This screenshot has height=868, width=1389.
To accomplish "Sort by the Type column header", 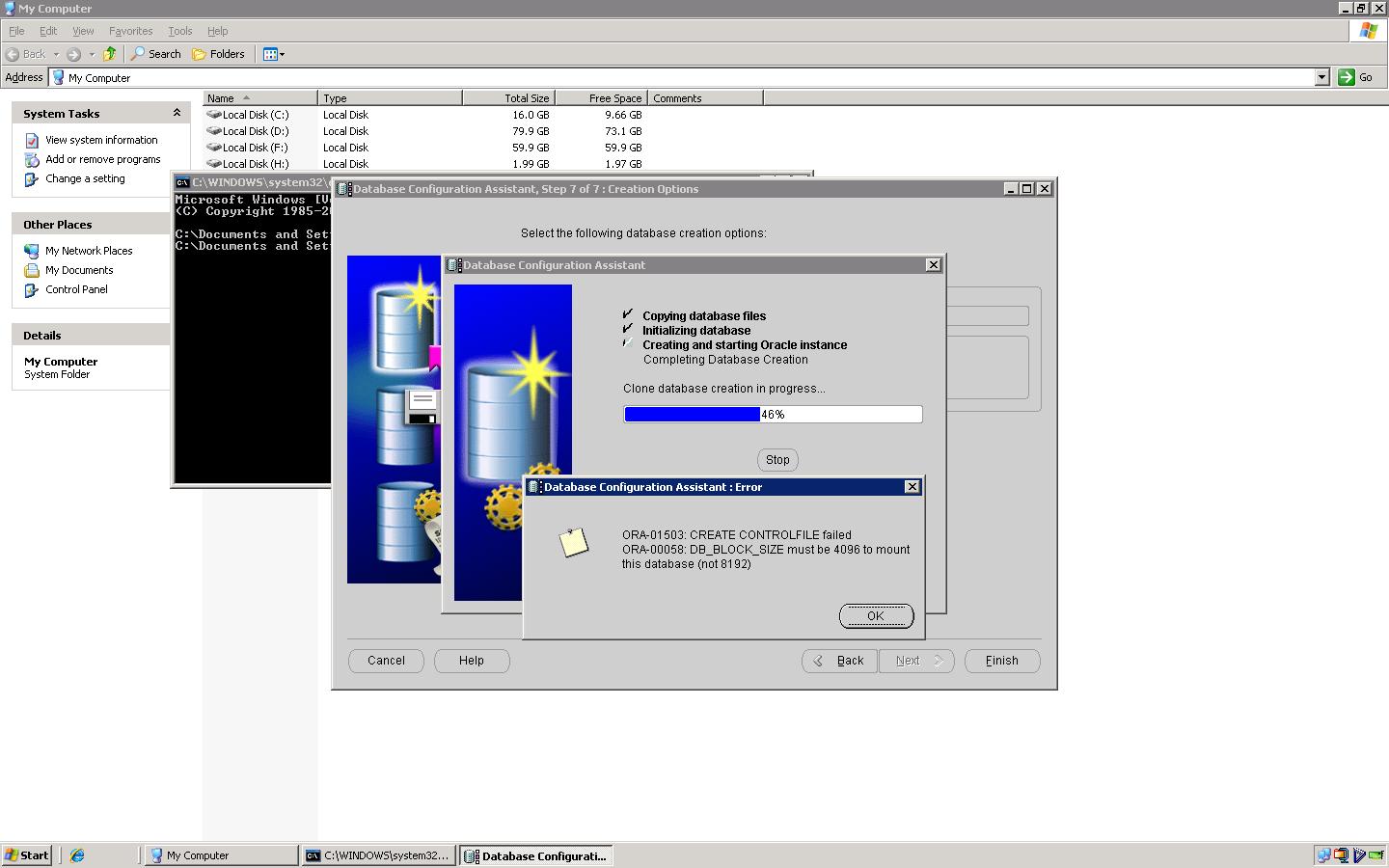I will click(x=390, y=97).
